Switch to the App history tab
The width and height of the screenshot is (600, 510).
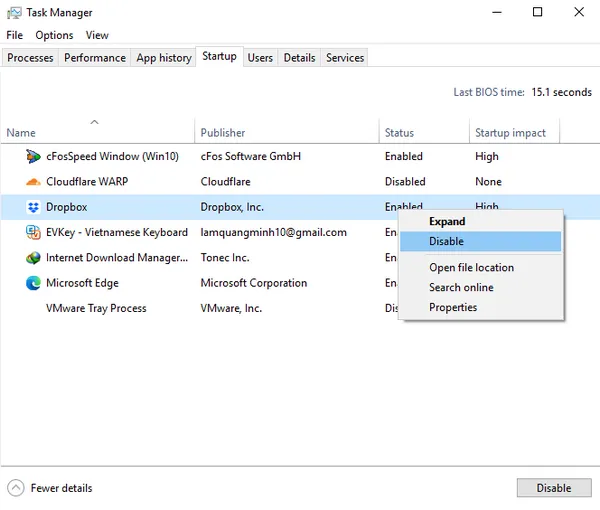point(164,58)
